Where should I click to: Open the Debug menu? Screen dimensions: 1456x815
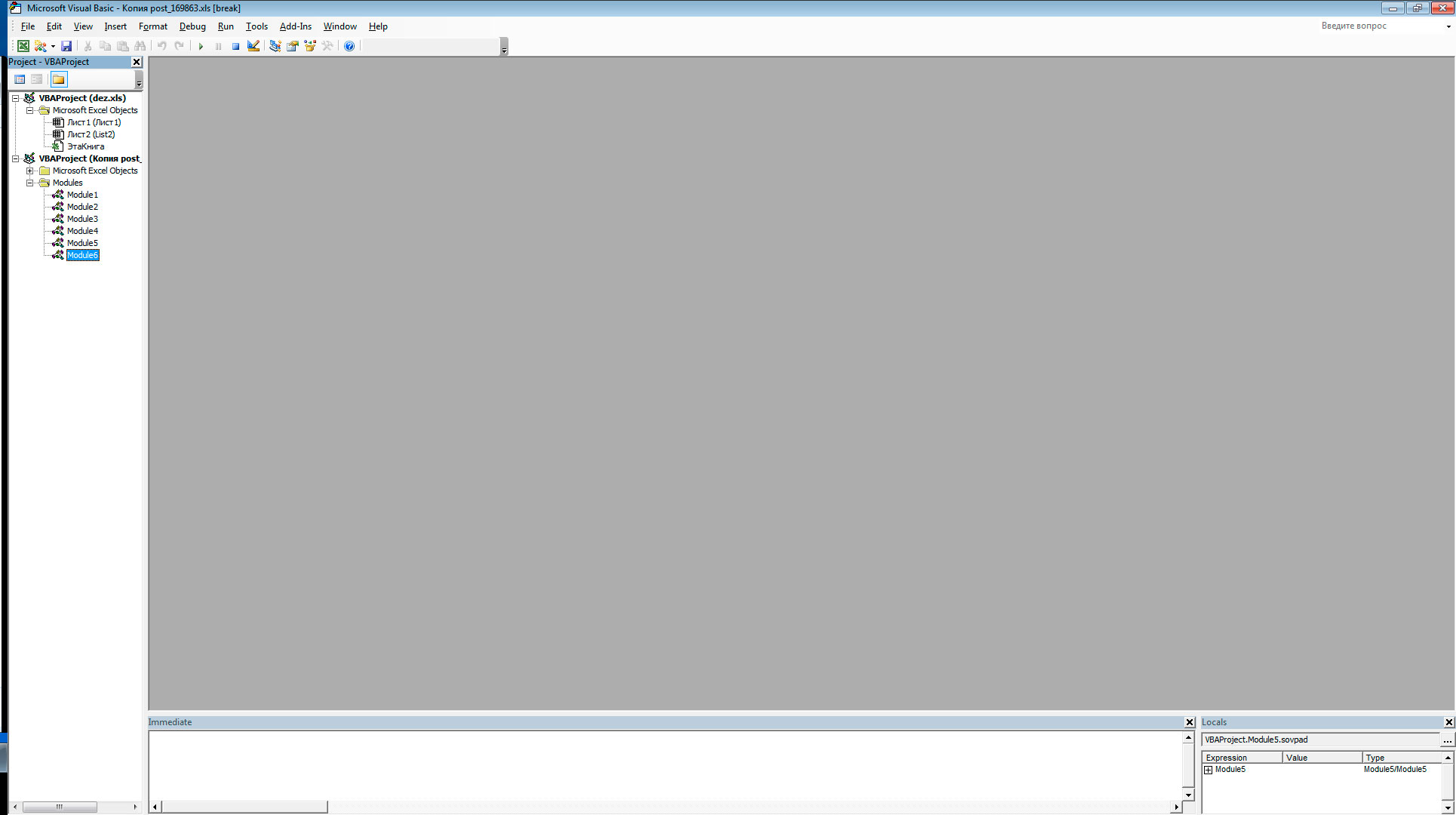[192, 26]
